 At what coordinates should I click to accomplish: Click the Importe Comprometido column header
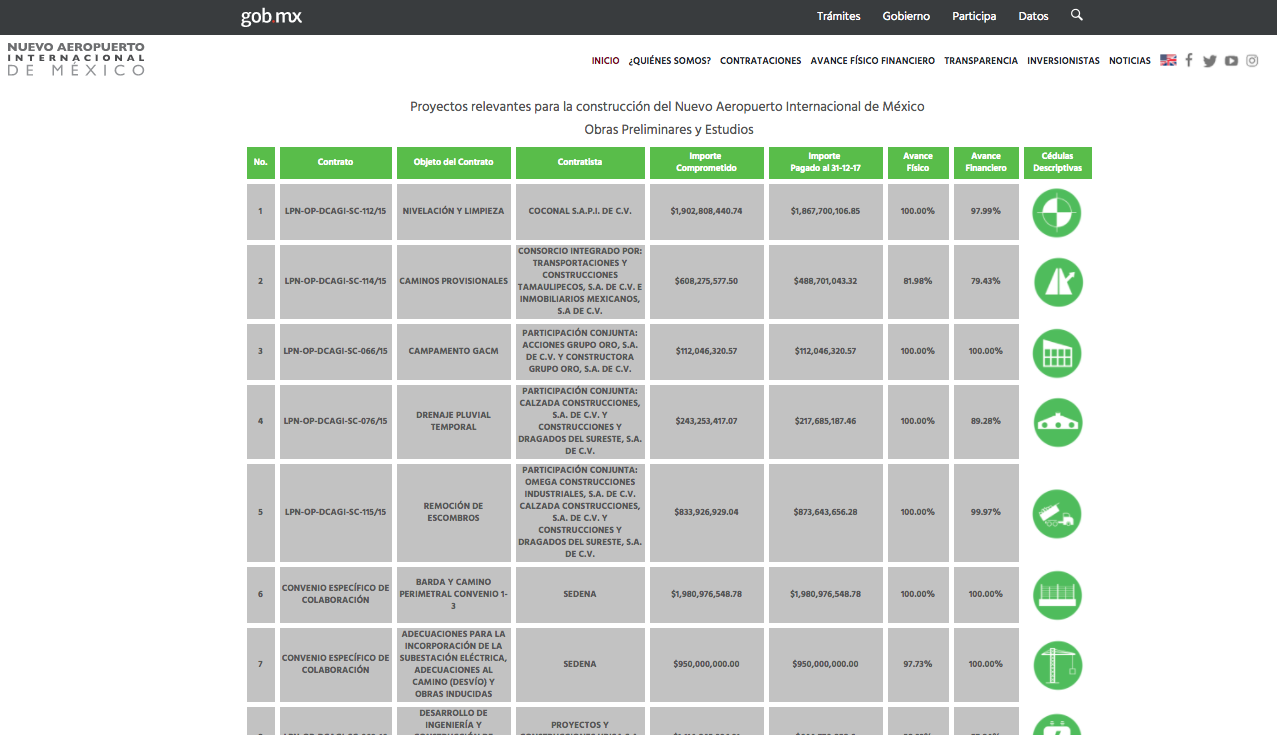(x=706, y=163)
